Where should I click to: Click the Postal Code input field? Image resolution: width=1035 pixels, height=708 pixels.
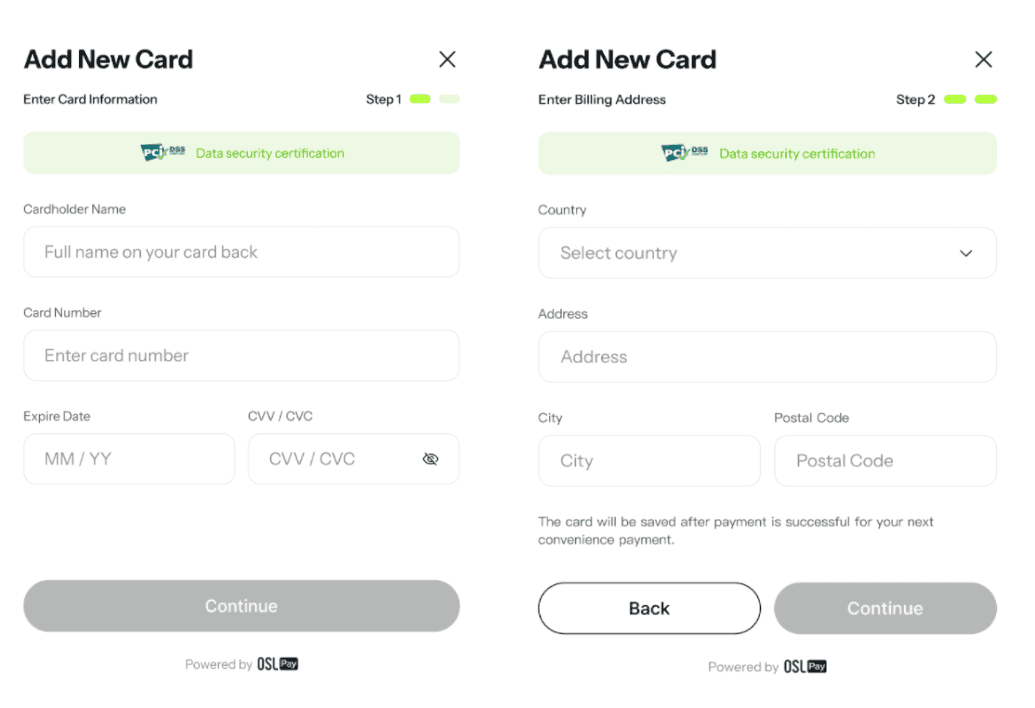pyautogui.click(x=885, y=461)
